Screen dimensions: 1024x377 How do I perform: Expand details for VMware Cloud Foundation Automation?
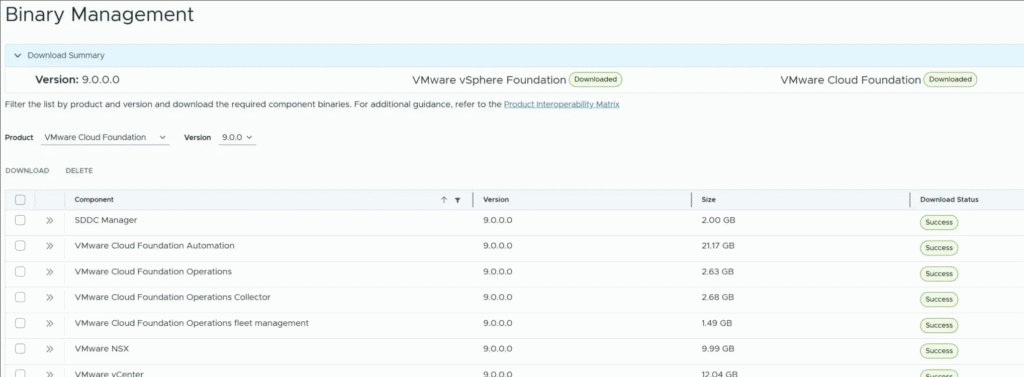pos(50,246)
